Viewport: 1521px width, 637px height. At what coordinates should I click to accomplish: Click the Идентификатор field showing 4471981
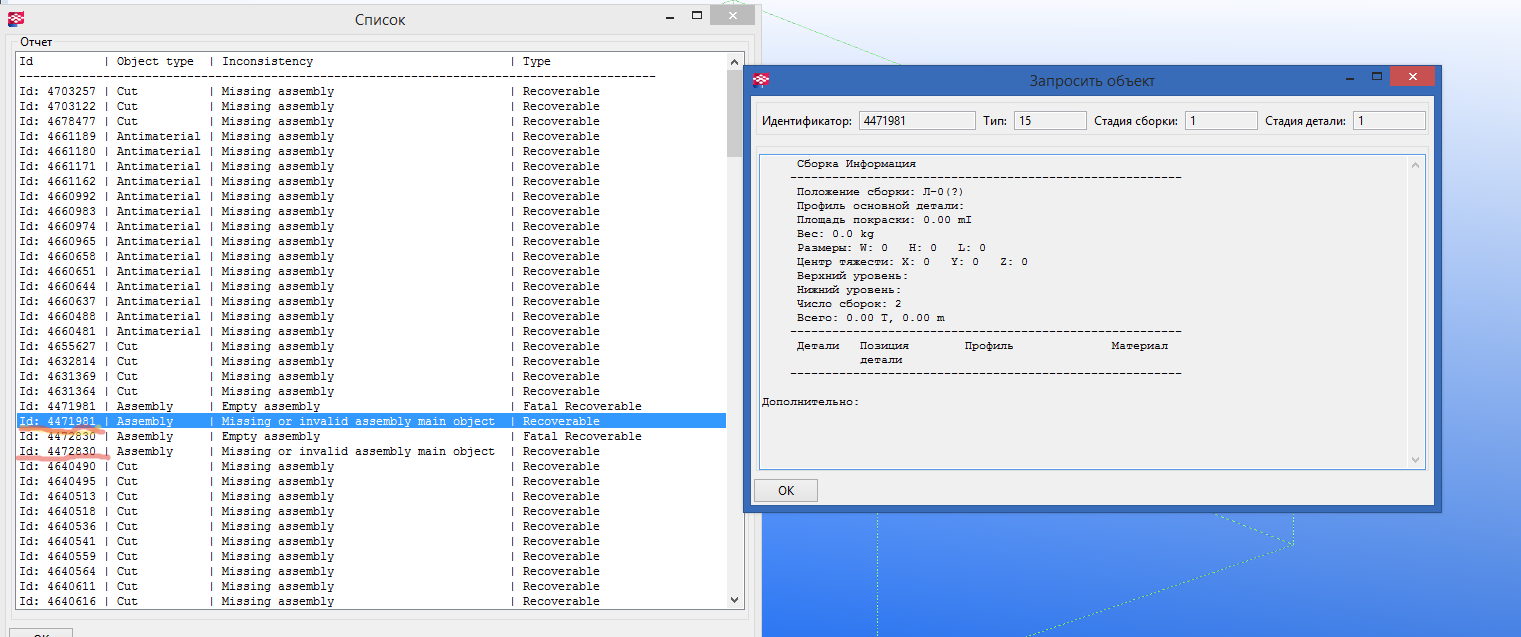[x=916, y=121]
